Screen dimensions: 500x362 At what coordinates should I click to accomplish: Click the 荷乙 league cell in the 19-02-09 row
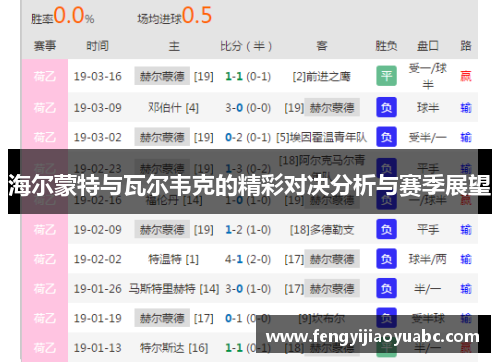pyautogui.click(x=45, y=229)
